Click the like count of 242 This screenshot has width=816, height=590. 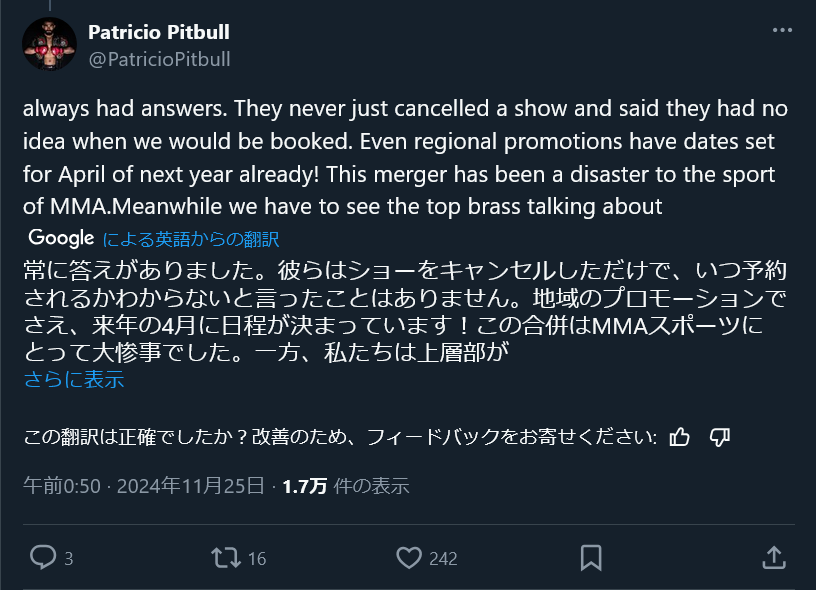(442, 559)
